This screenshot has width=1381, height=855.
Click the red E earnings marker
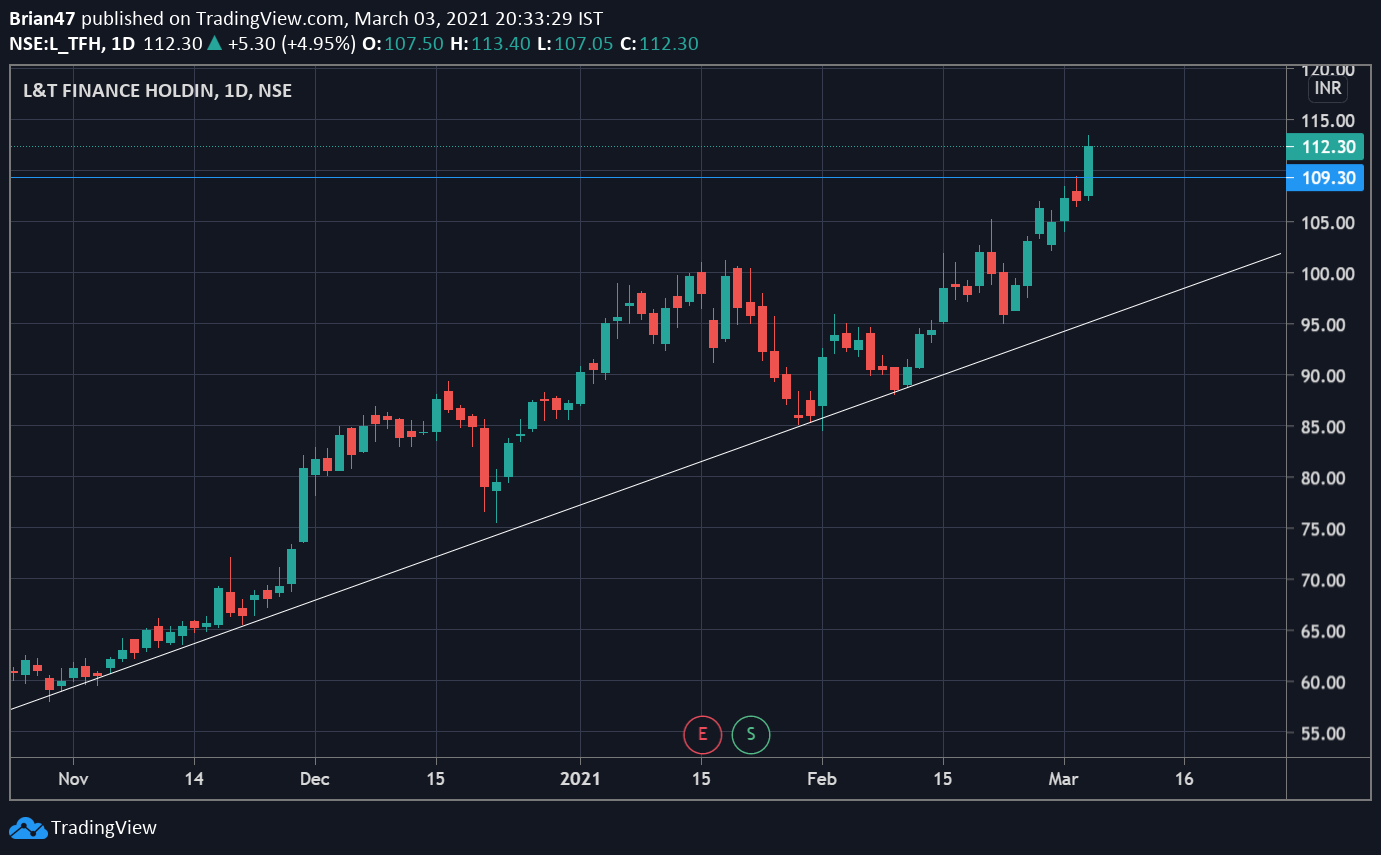pos(702,734)
